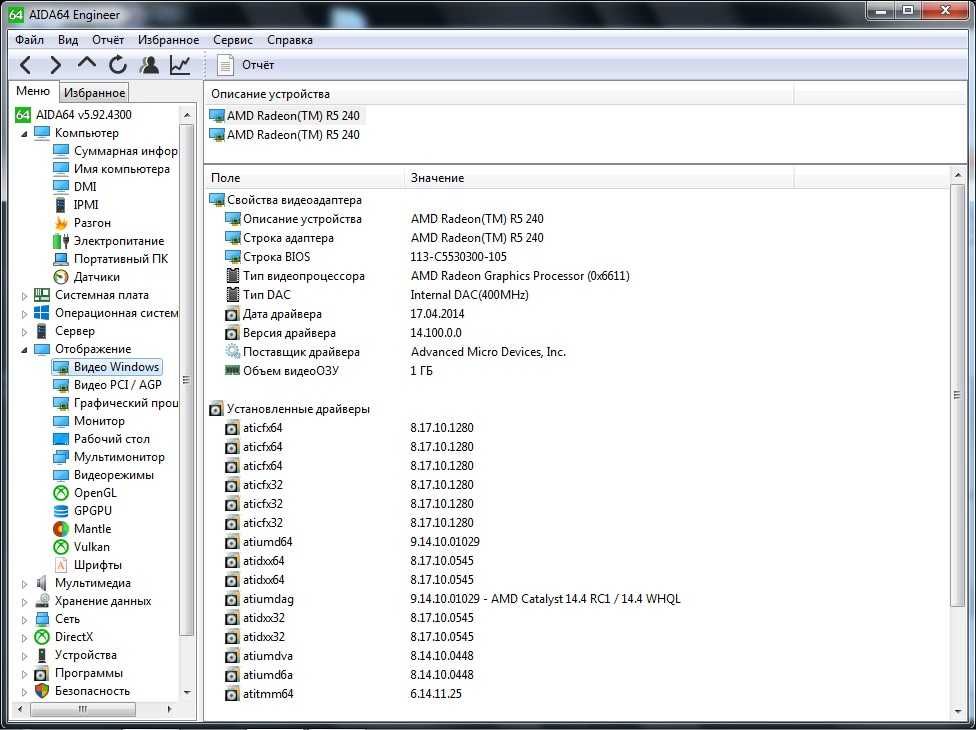Click the Описание устройства column header
The width and height of the screenshot is (976, 730).
[499, 95]
